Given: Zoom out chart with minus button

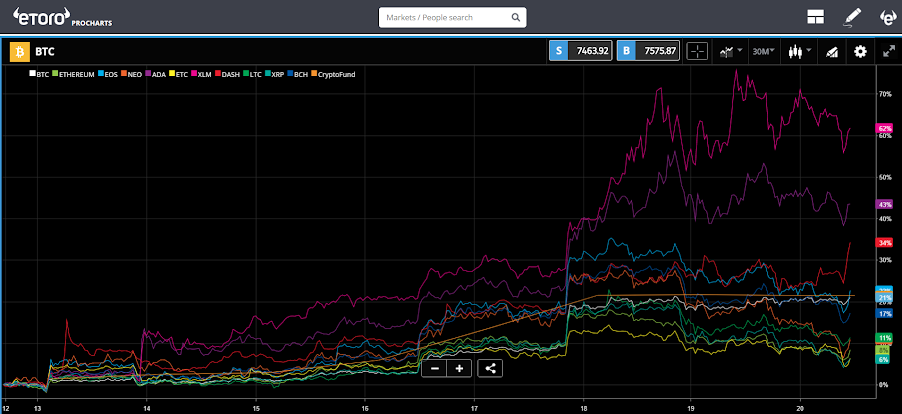Looking at the screenshot, I should pyautogui.click(x=435, y=369).
